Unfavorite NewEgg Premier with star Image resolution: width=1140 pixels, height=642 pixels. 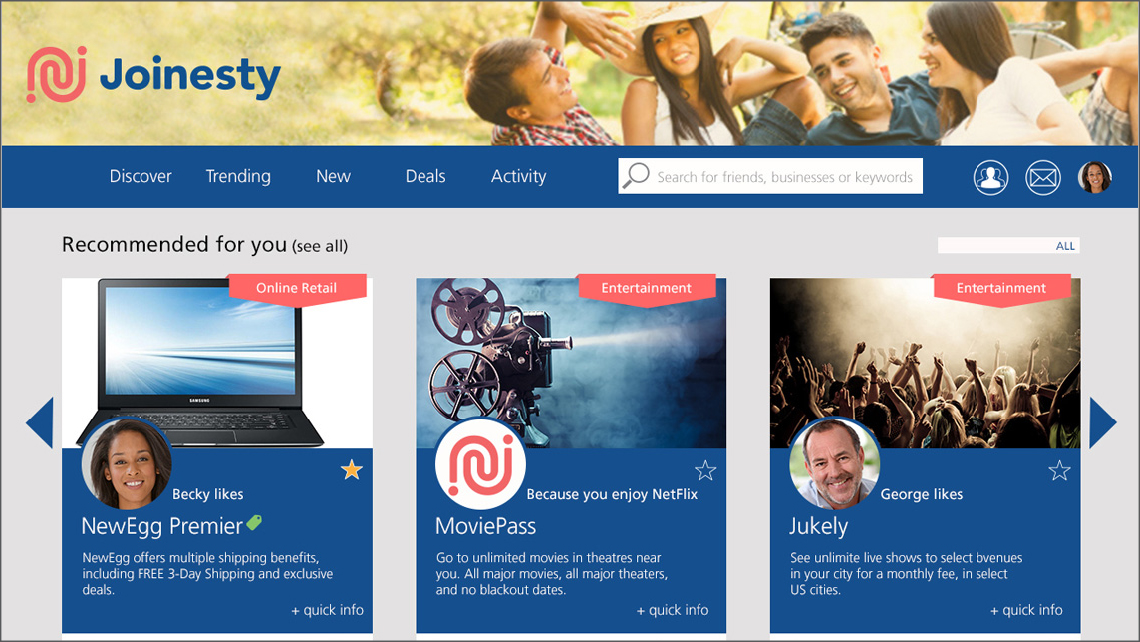(352, 470)
